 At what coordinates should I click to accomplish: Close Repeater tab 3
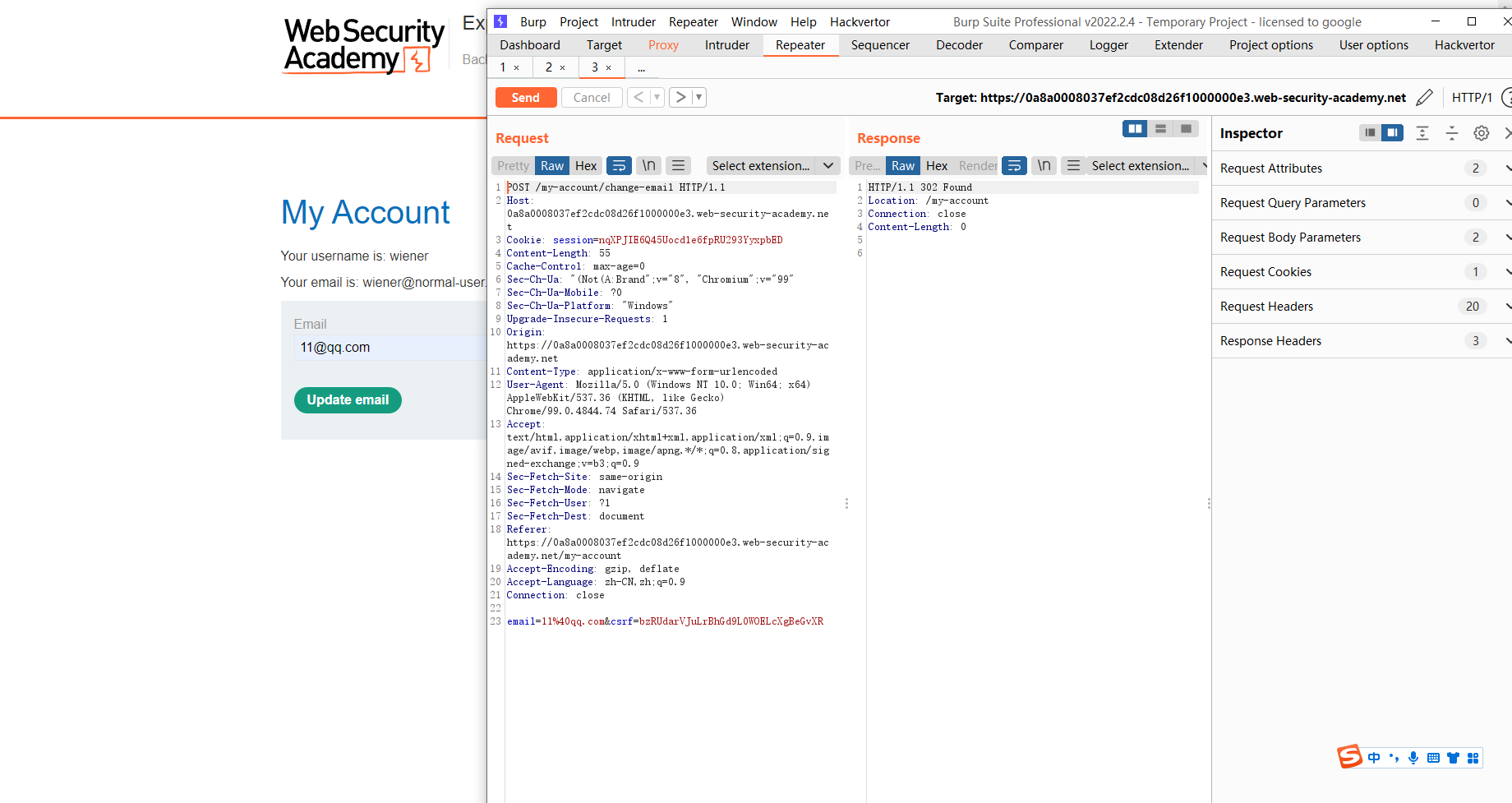[x=608, y=67]
